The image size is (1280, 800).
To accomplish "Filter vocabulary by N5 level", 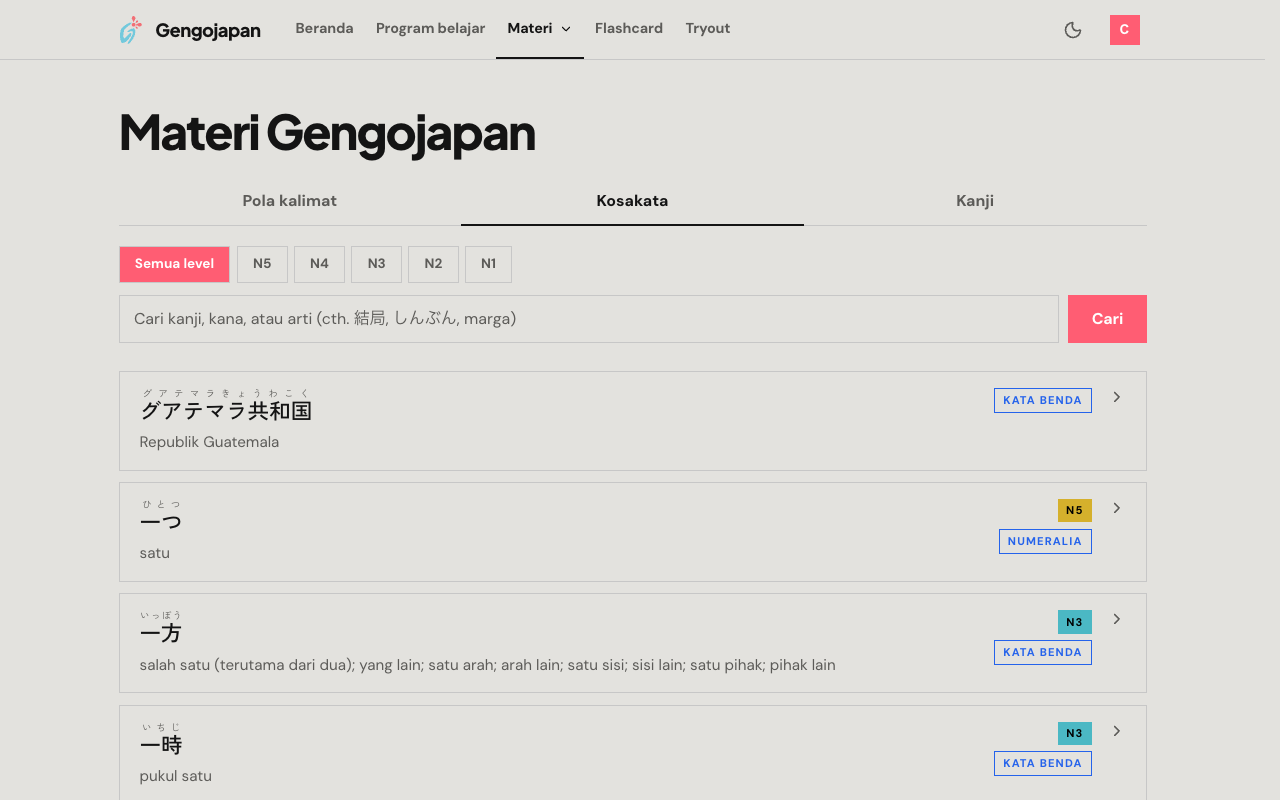I will (262, 264).
